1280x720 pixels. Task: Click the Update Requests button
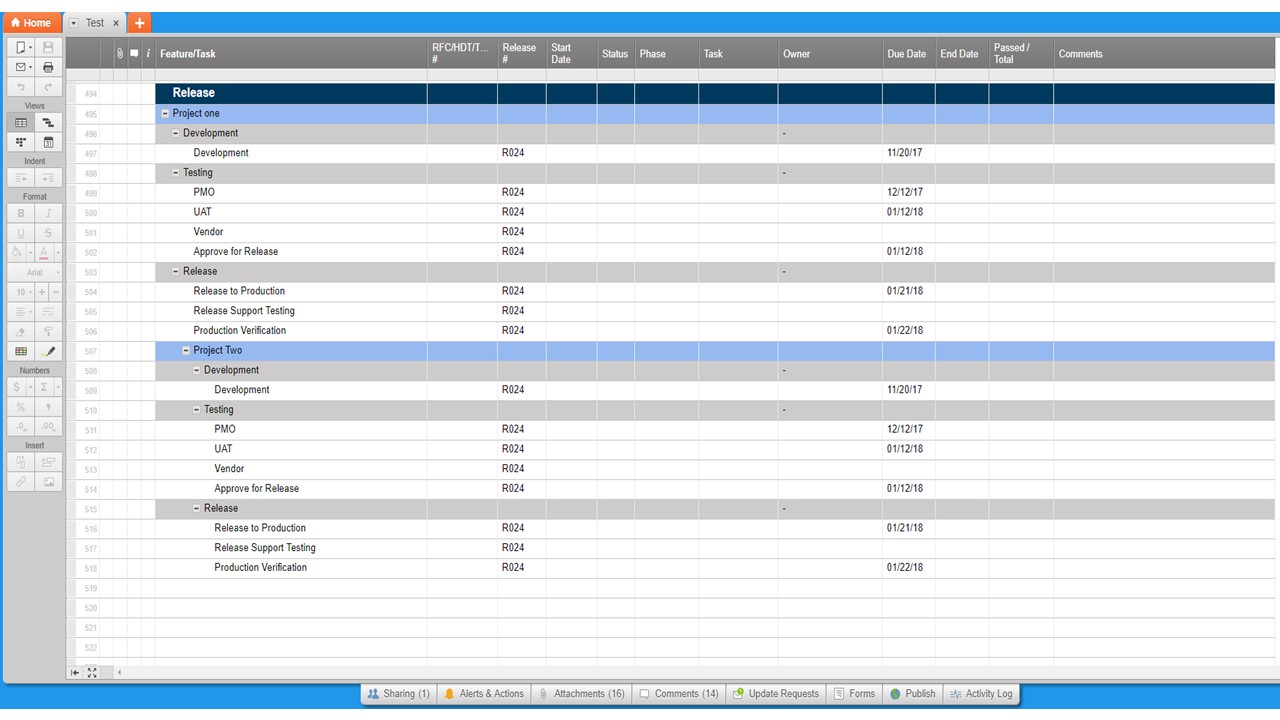(776, 694)
